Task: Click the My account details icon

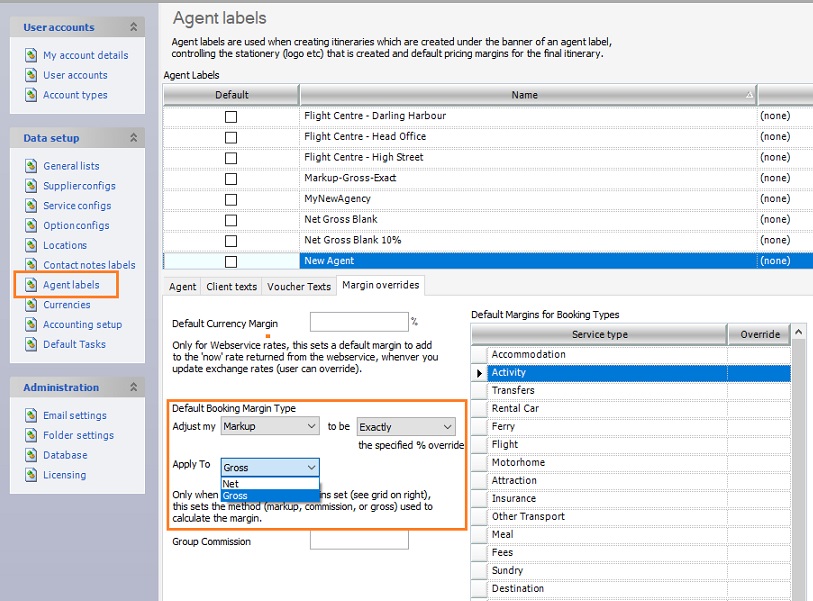Action: click(31, 56)
